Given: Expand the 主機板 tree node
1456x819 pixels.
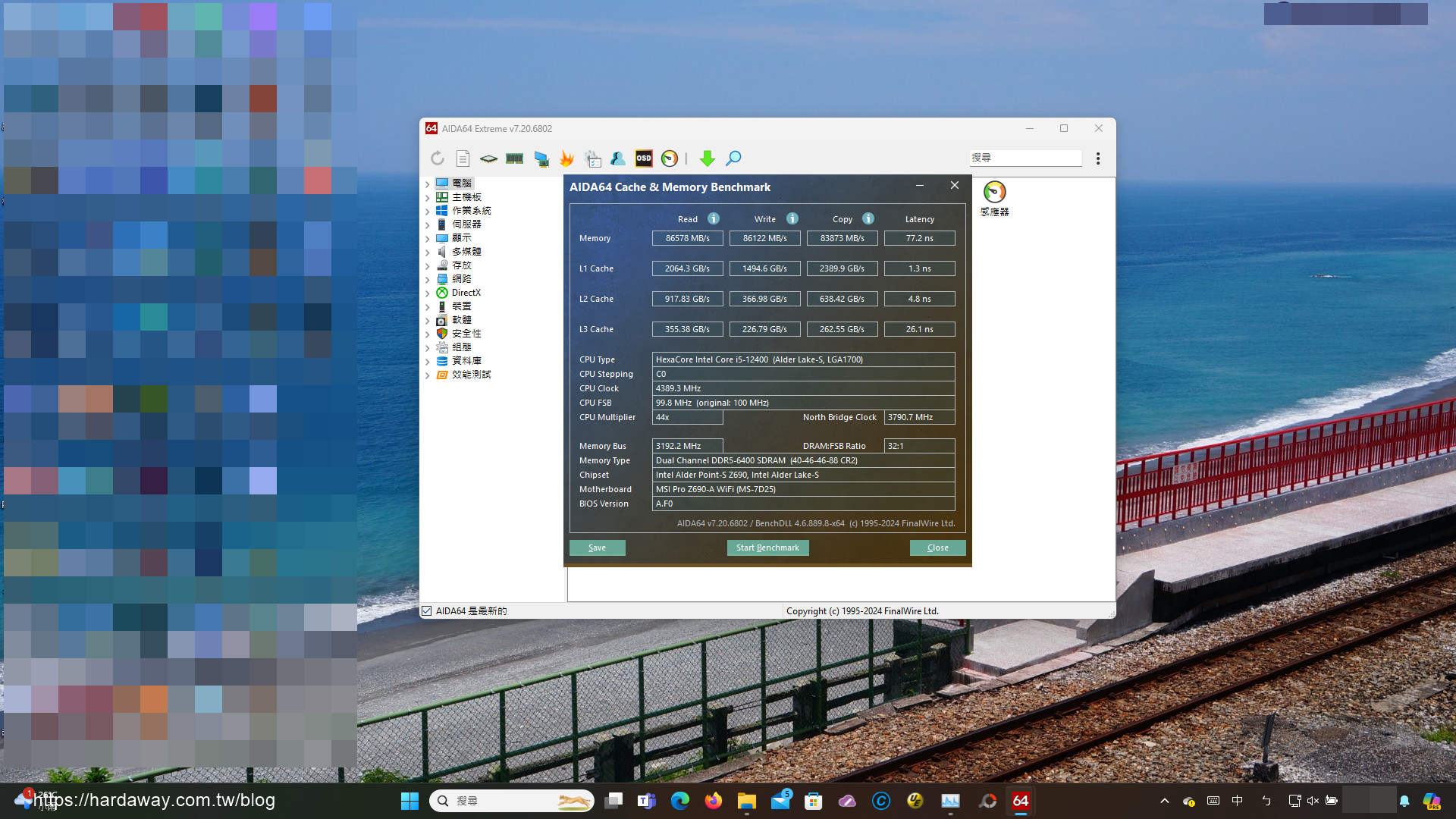Looking at the screenshot, I should pos(428,197).
